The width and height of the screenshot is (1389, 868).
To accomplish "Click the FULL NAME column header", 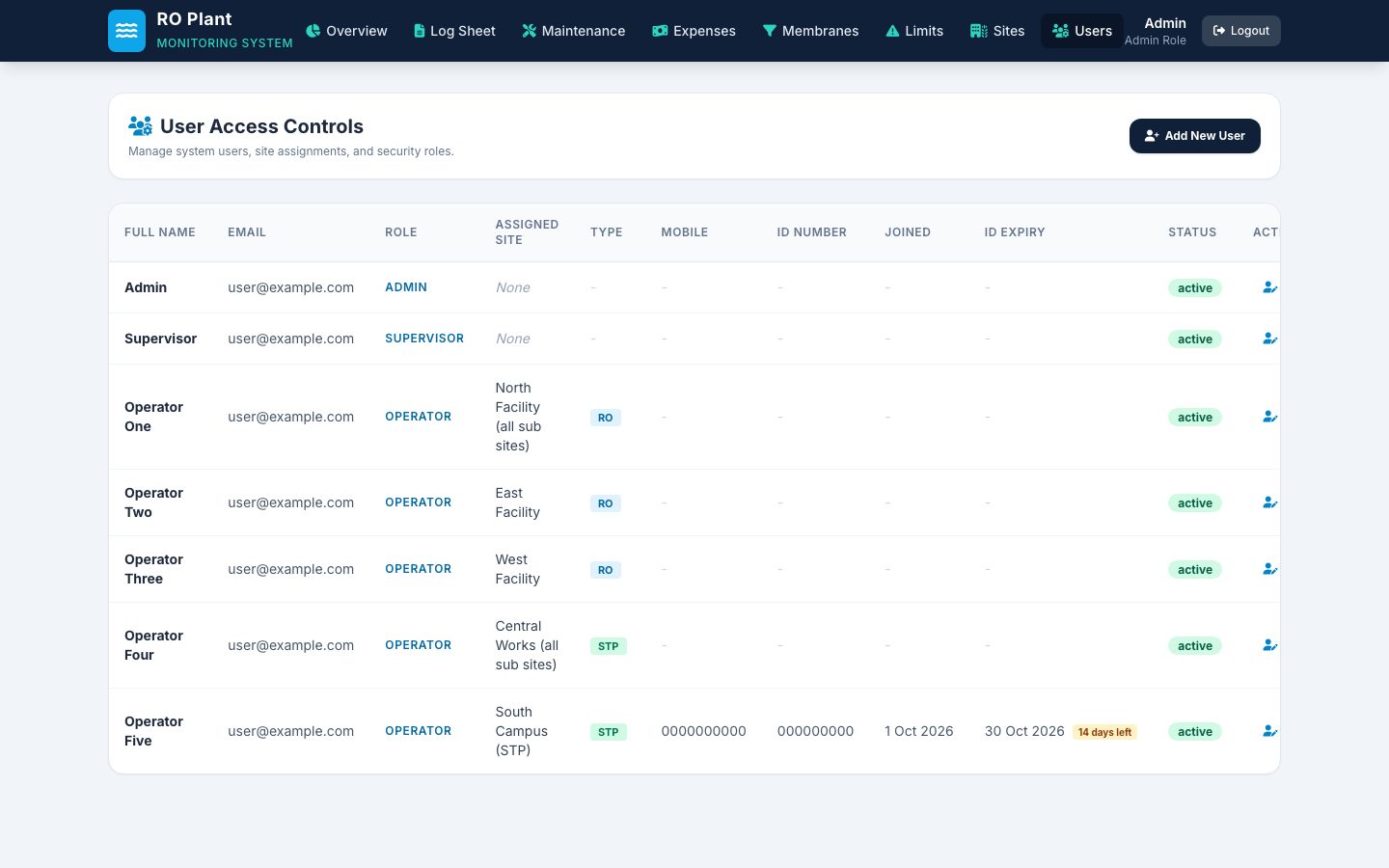I will (160, 232).
